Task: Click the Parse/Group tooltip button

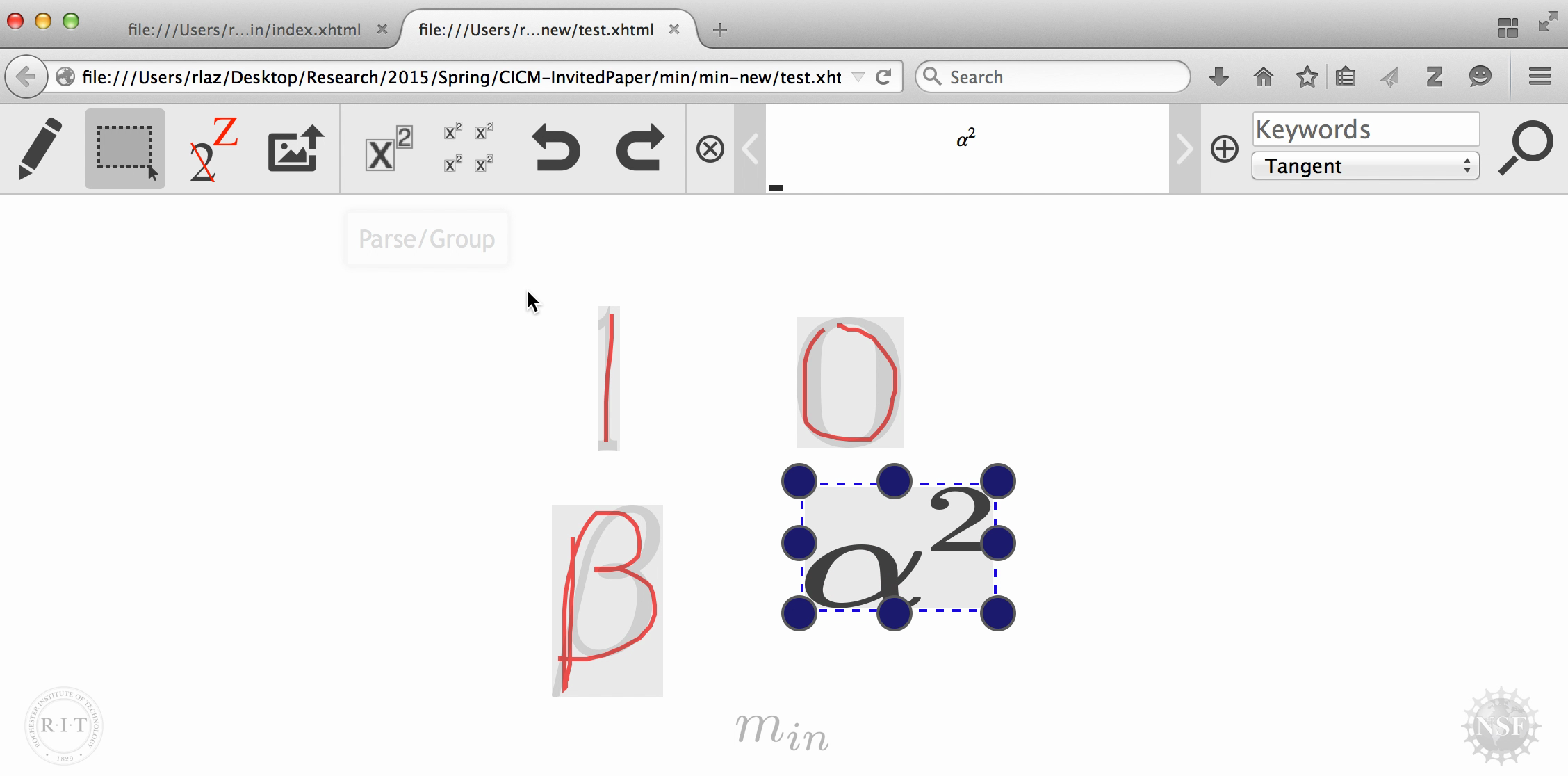Action: 427,239
